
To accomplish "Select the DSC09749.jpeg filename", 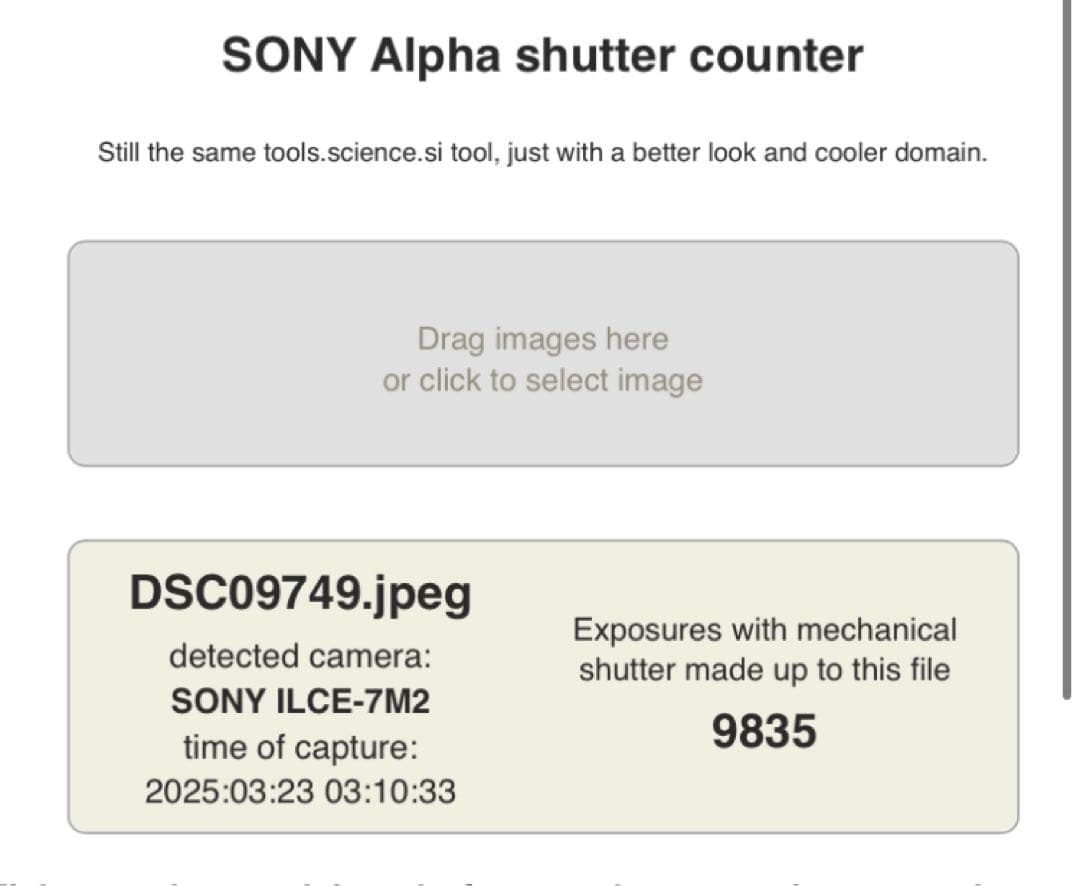I will (302, 592).
